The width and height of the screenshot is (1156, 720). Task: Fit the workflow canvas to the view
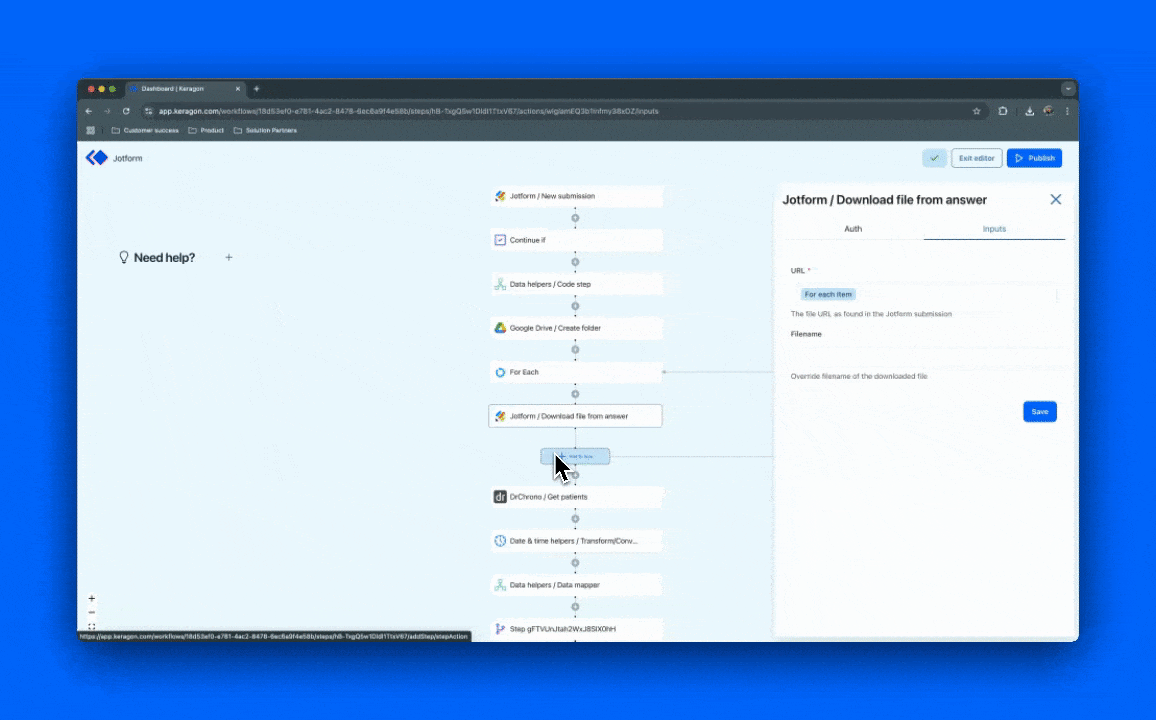point(91,627)
